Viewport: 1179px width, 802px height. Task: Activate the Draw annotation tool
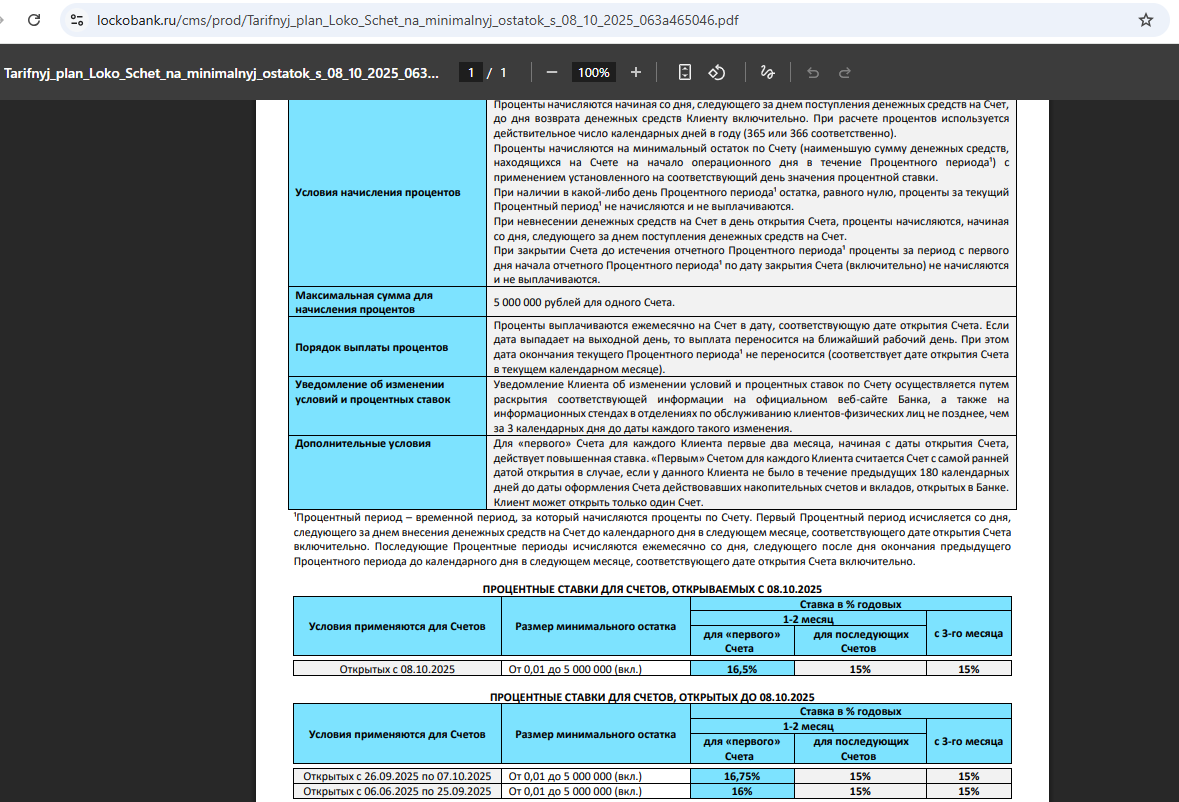coord(767,72)
